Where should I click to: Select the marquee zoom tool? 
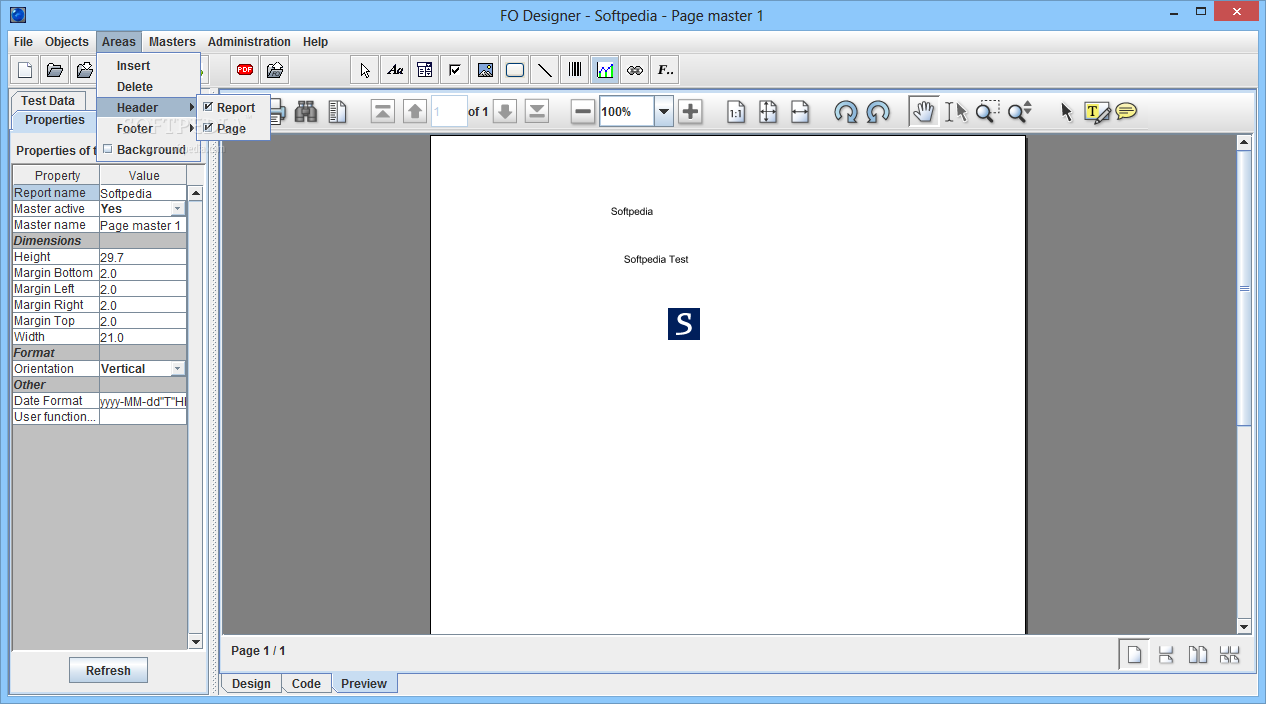point(987,111)
